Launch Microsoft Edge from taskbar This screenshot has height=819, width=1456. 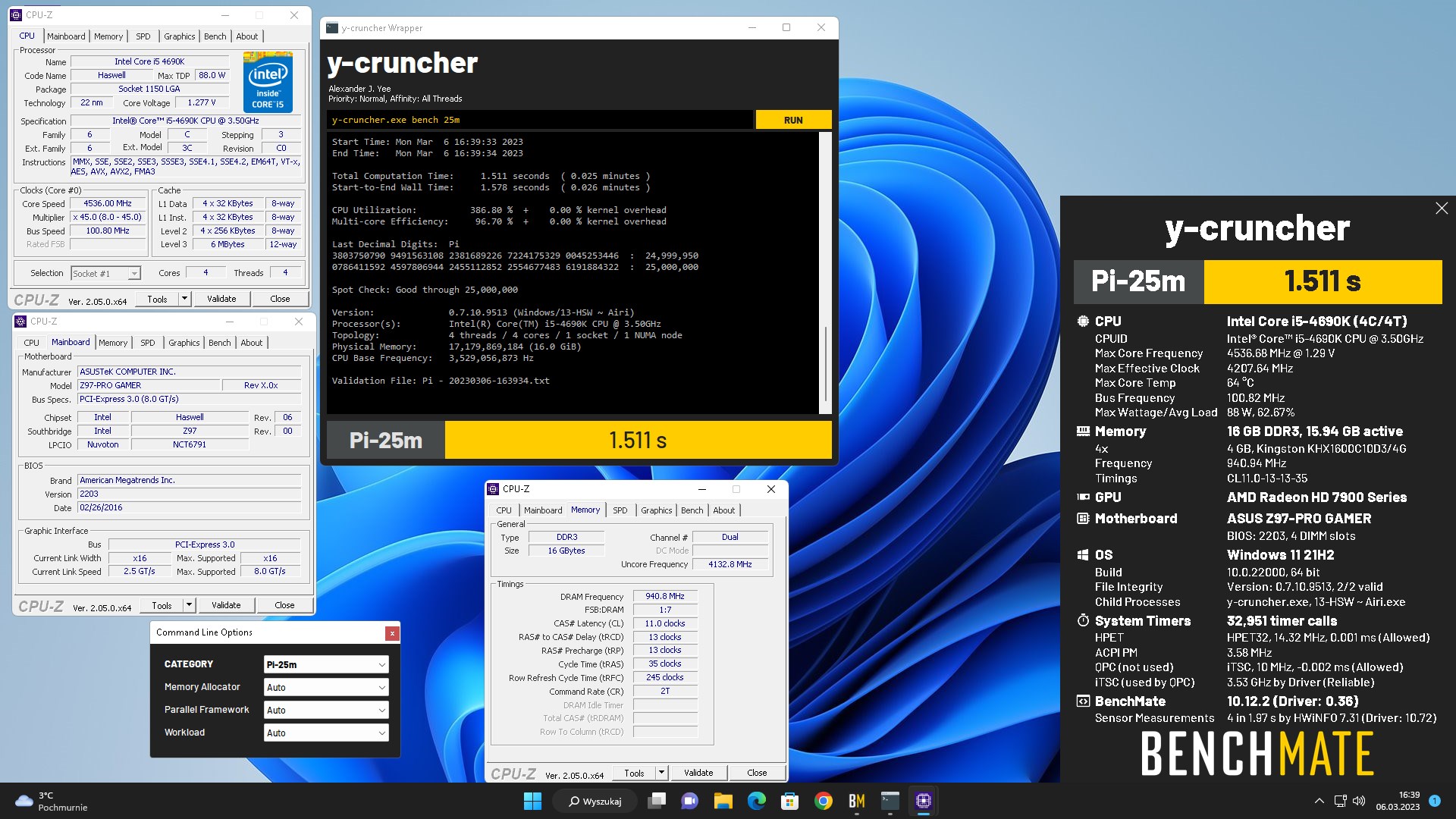756,801
